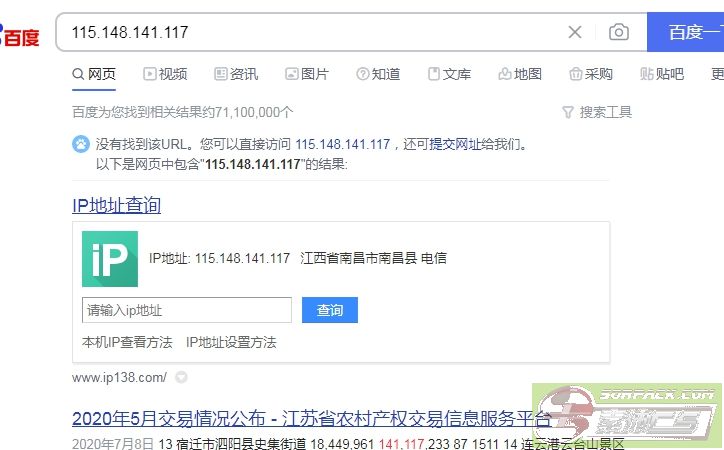Click the Baidu paw notice icon
The width and height of the screenshot is (724, 450).
81,144
